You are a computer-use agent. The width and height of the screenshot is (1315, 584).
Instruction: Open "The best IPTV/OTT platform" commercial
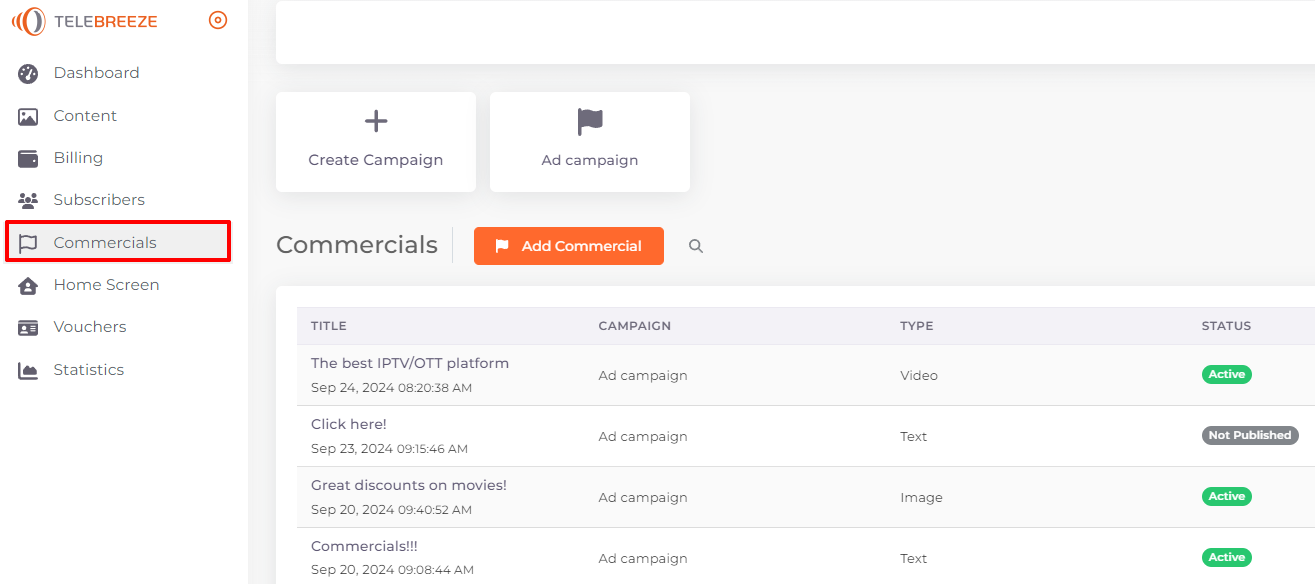(410, 363)
